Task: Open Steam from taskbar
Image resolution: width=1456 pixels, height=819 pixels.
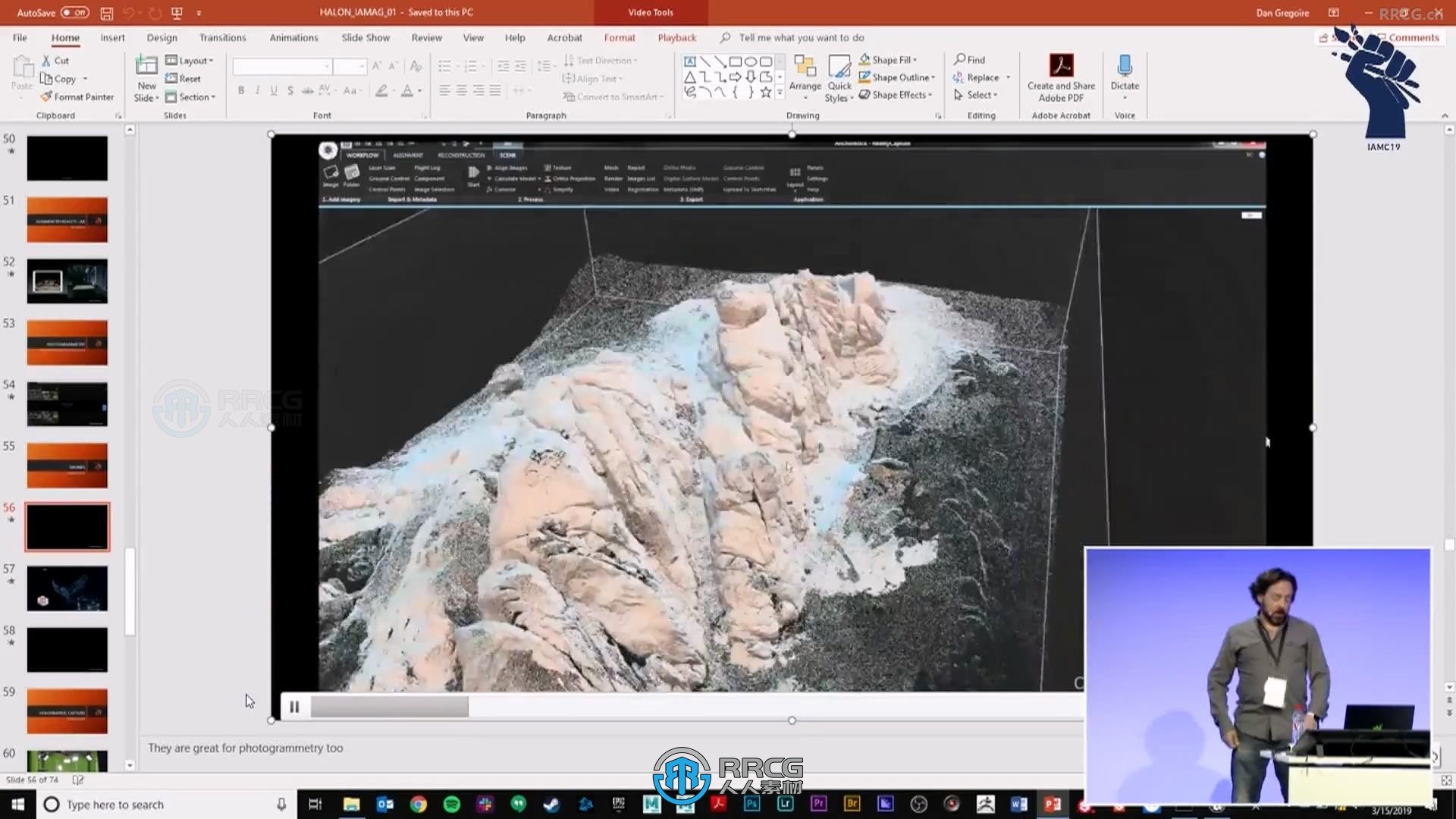Action: point(551,805)
